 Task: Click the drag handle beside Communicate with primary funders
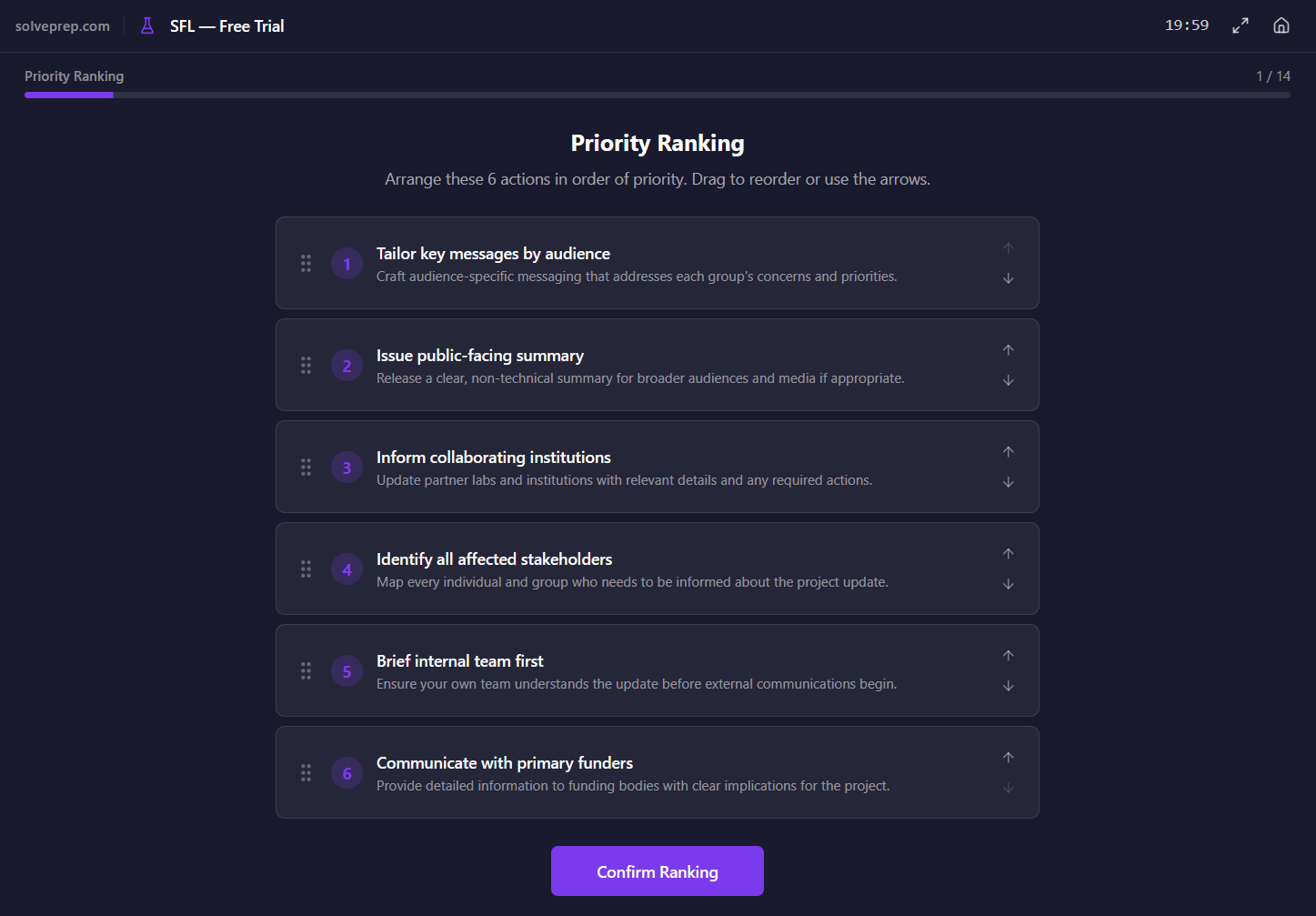[x=306, y=772]
